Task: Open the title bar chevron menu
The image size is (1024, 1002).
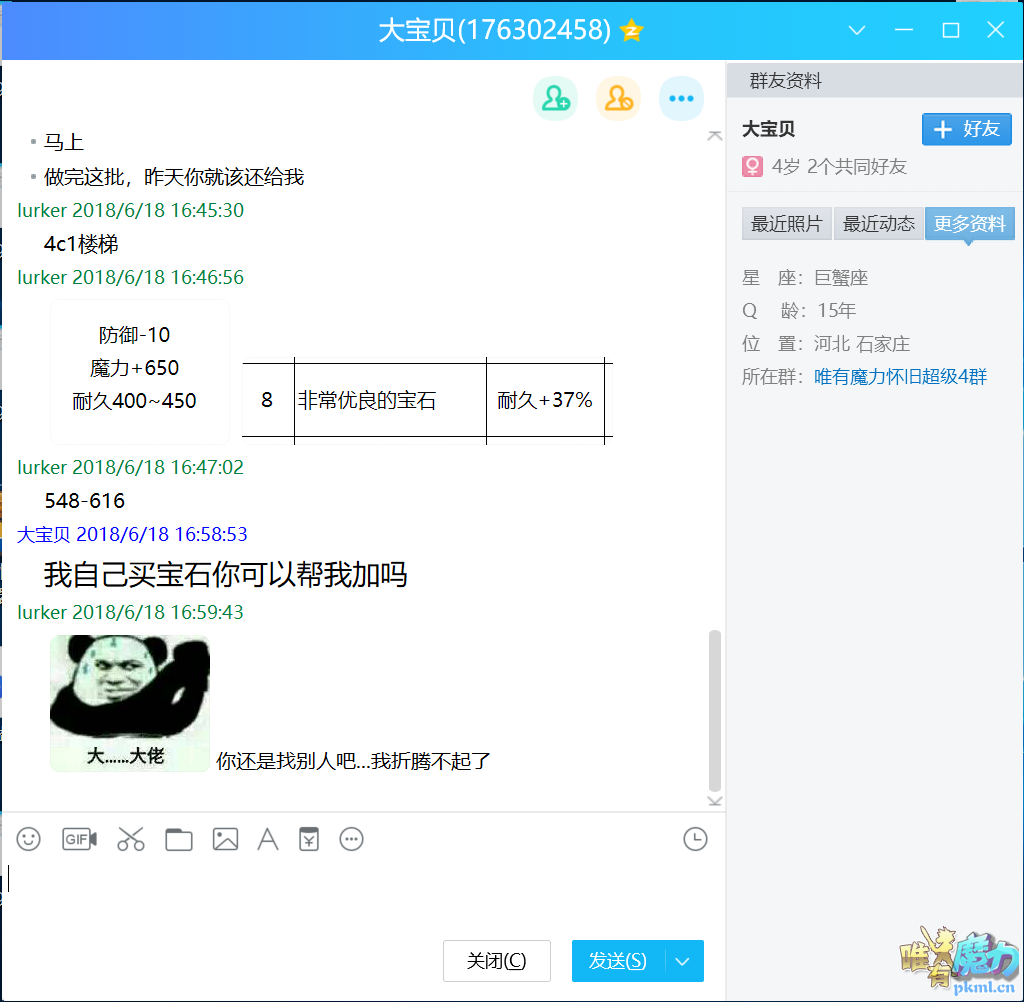Action: (x=857, y=30)
